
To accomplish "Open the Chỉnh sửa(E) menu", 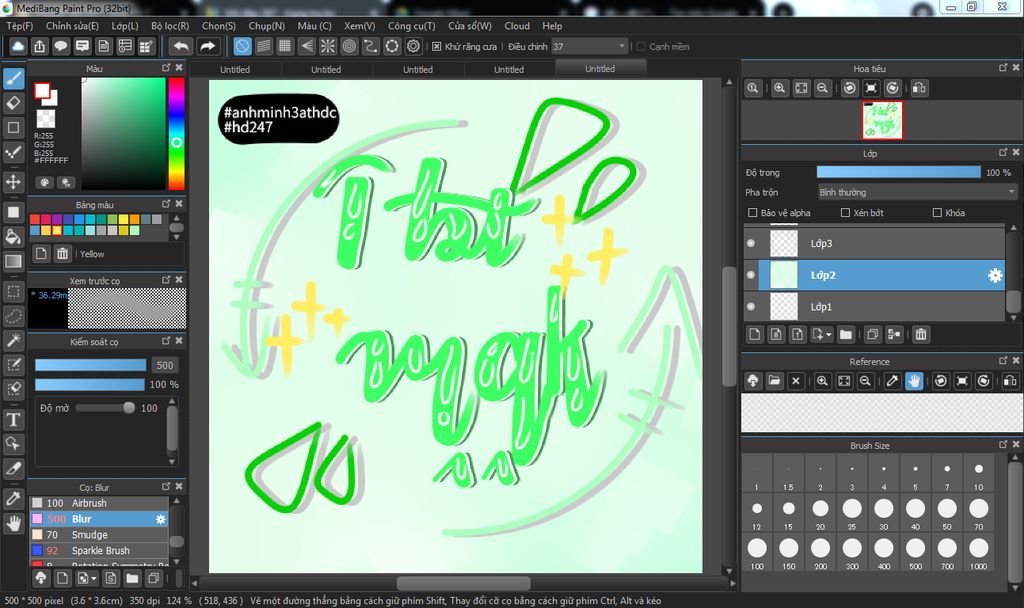I will pos(72,26).
